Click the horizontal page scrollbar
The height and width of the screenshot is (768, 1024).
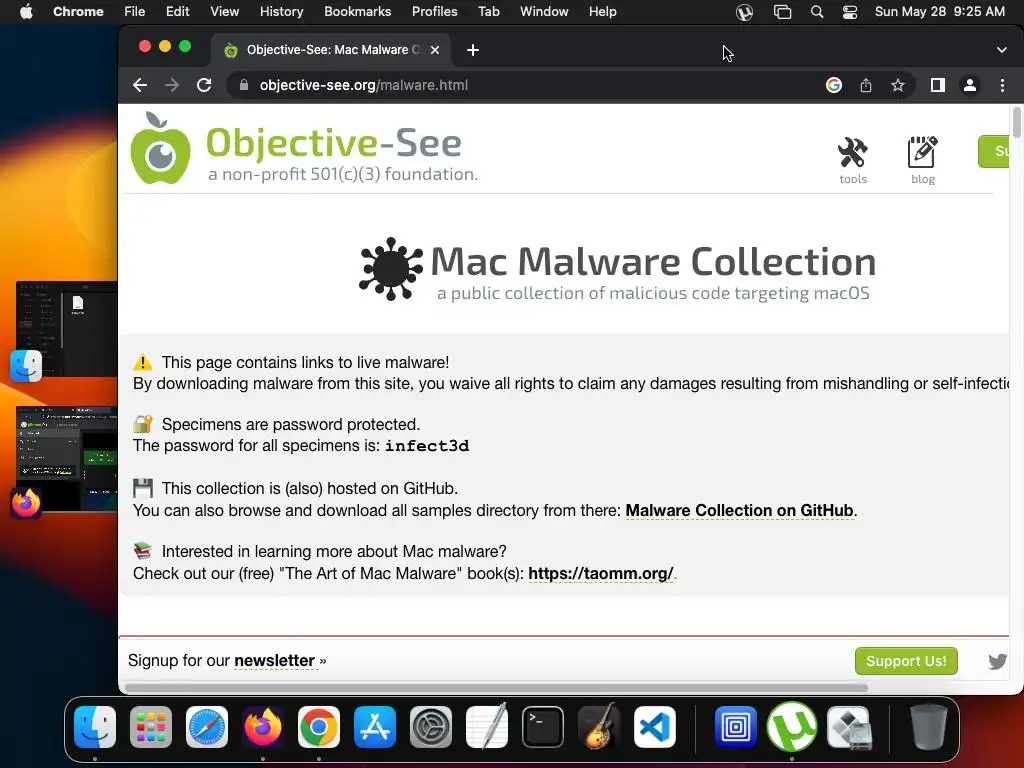(x=496, y=688)
